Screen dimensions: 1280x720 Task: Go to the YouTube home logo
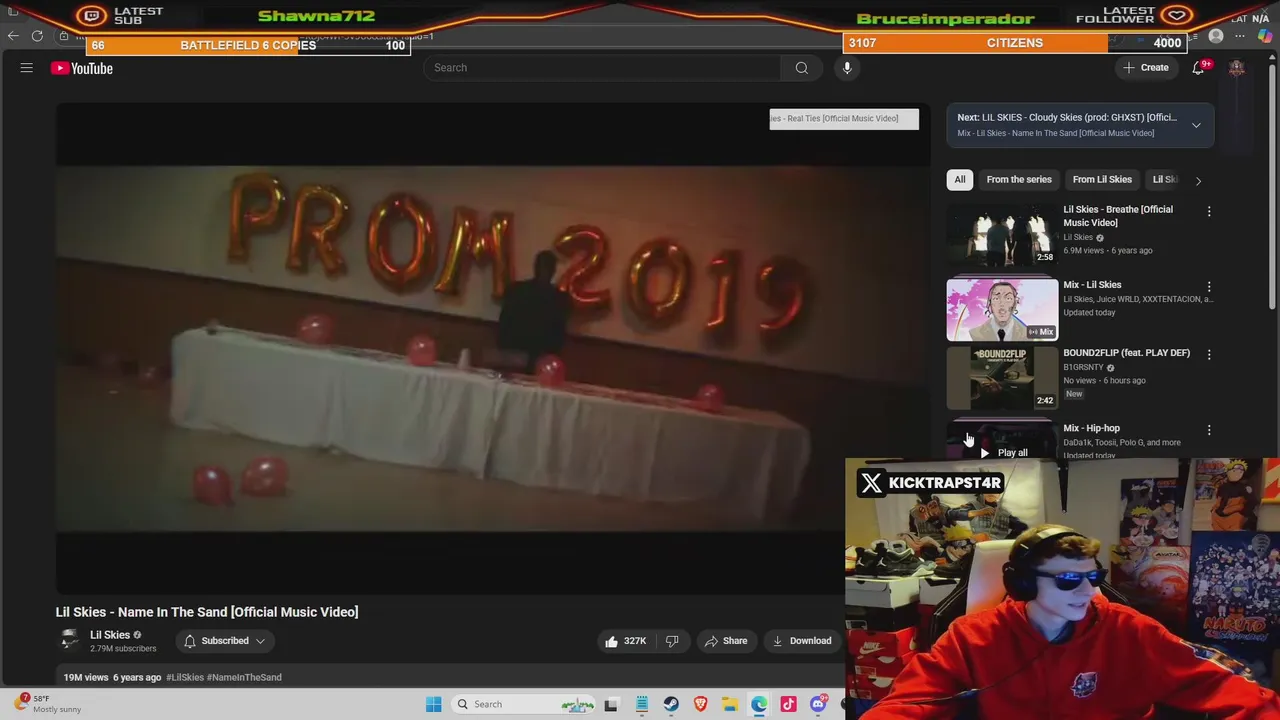(x=82, y=68)
